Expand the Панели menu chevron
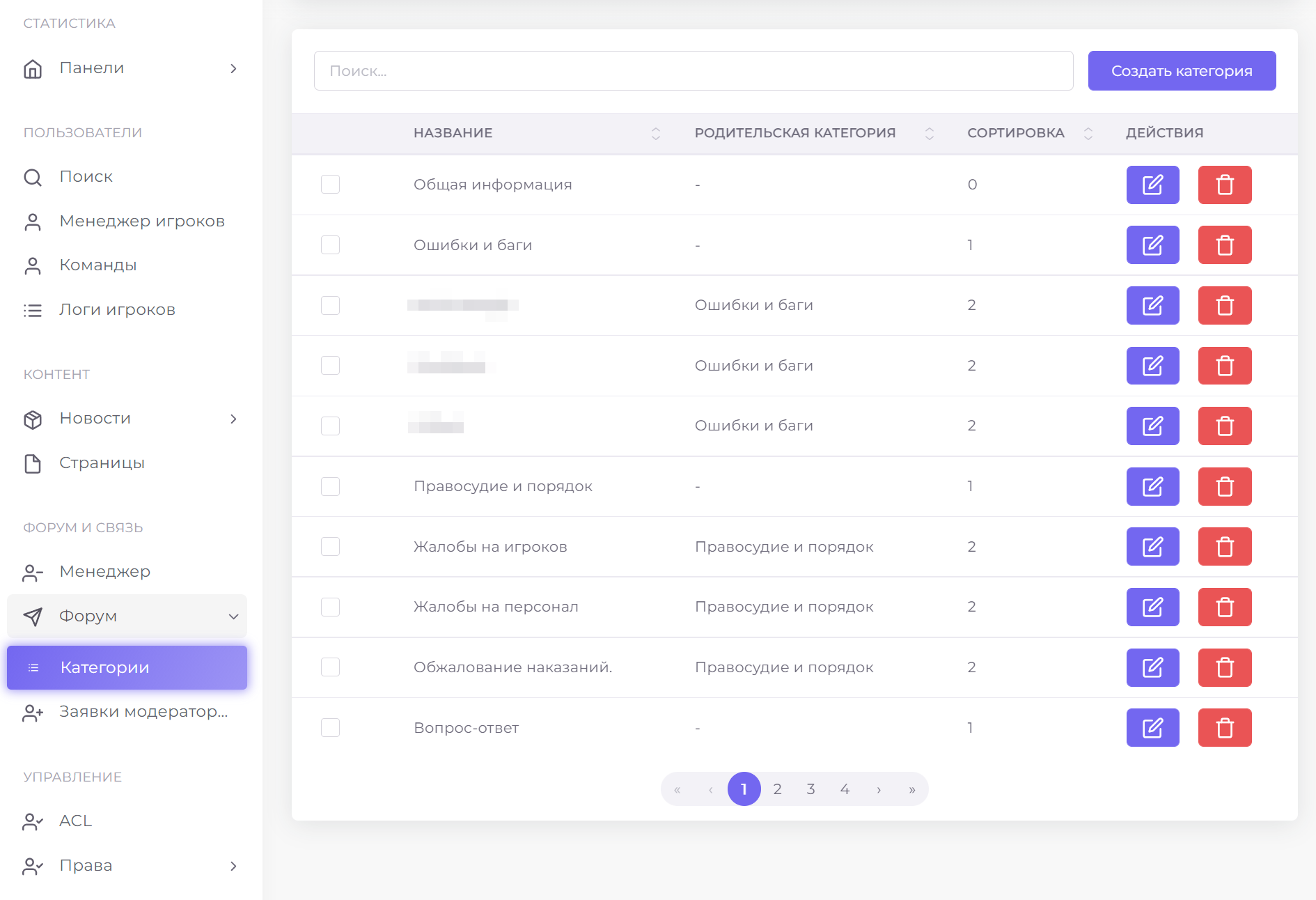This screenshot has width=1316, height=900. [233, 68]
